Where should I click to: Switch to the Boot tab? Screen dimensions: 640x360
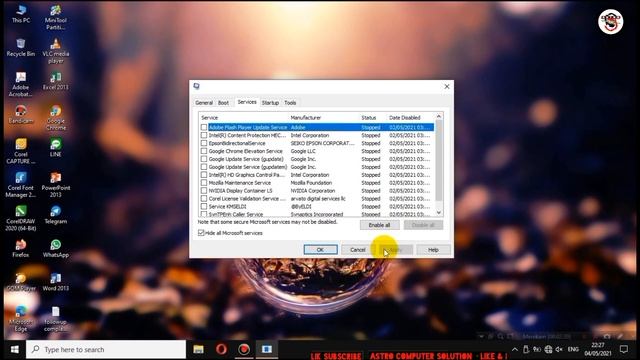tap(223, 103)
